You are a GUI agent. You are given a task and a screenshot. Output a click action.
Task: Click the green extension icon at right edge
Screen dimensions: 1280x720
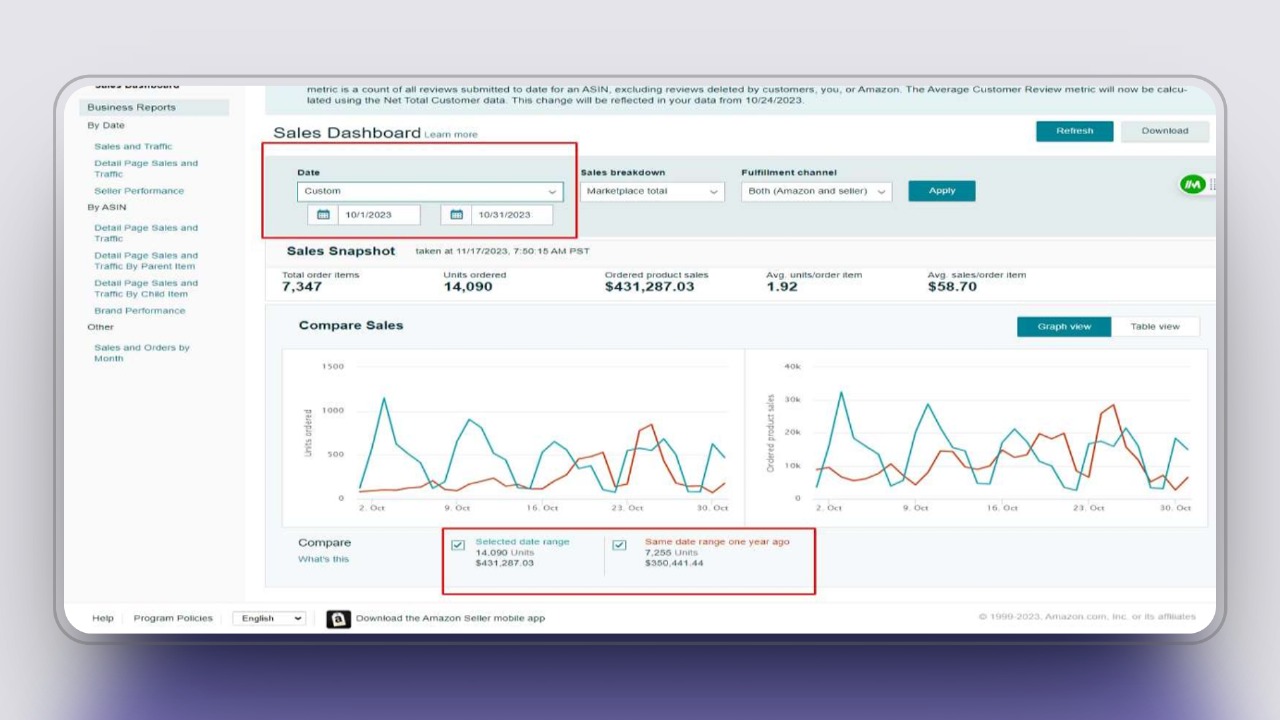click(x=1192, y=184)
